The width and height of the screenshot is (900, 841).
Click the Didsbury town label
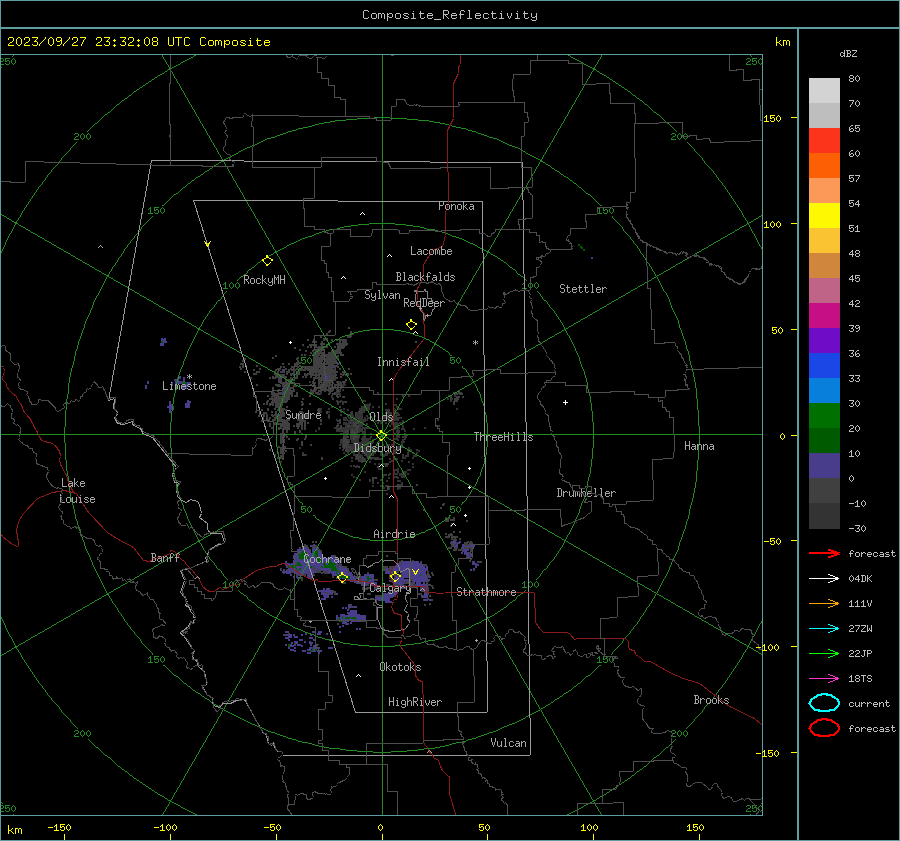point(377,448)
